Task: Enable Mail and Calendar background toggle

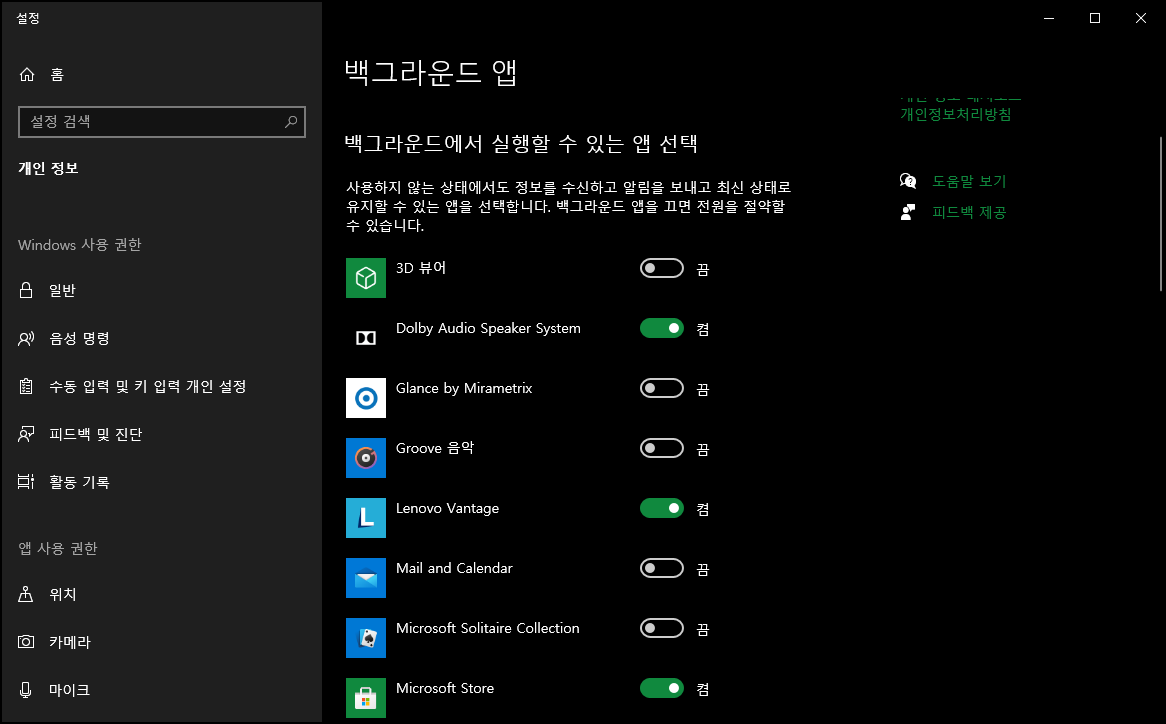Action: (x=662, y=568)
